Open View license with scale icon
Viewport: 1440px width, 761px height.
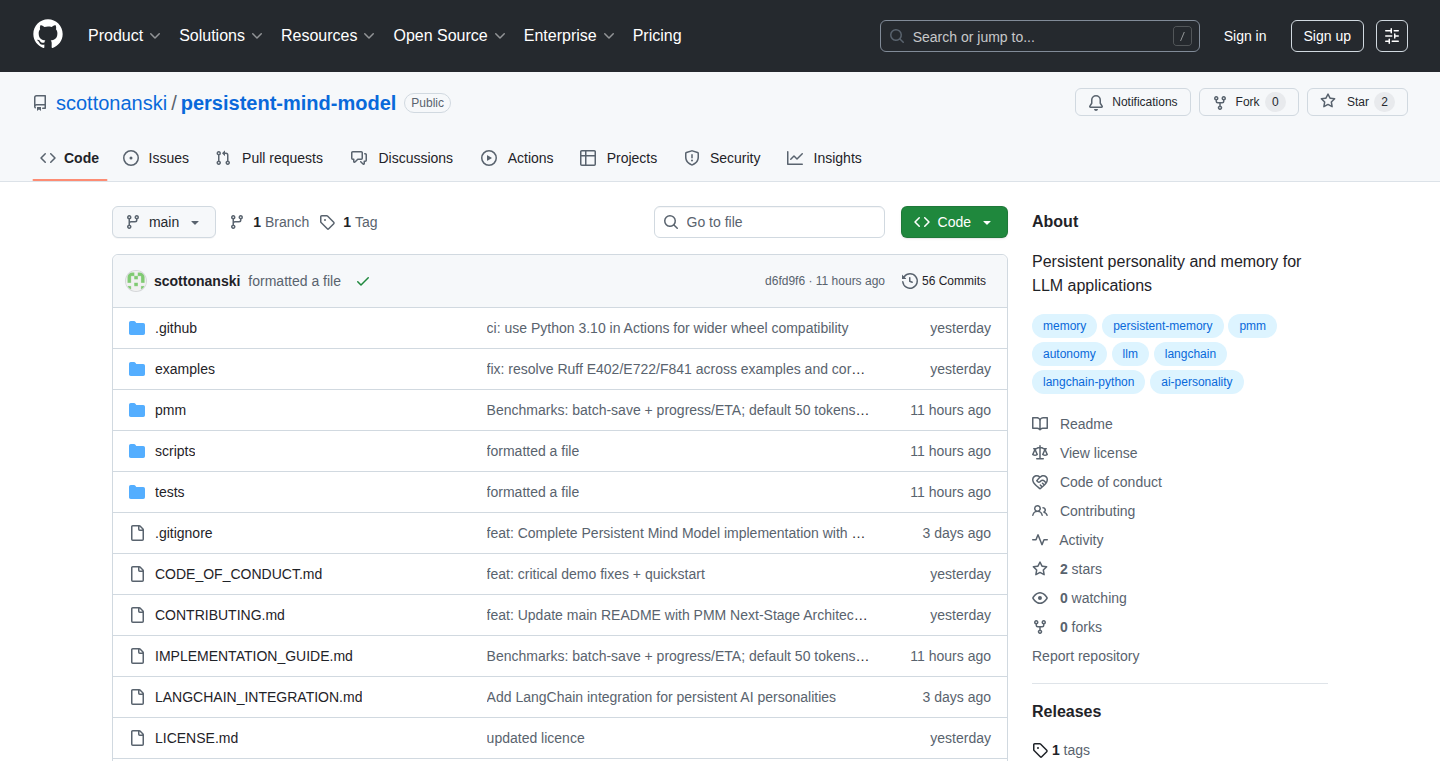point(1084,453)
